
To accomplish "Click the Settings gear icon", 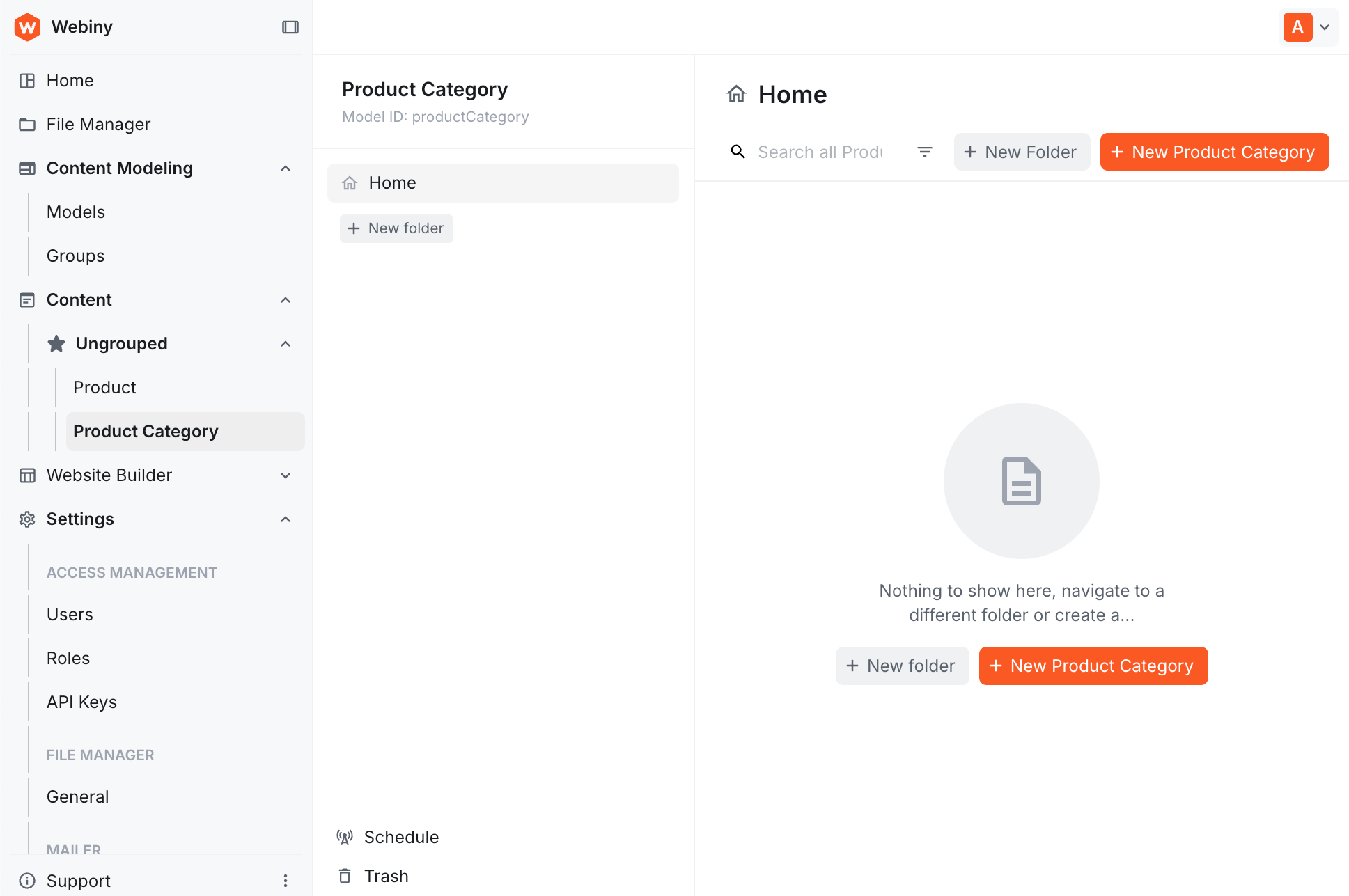I will (26, 519).
